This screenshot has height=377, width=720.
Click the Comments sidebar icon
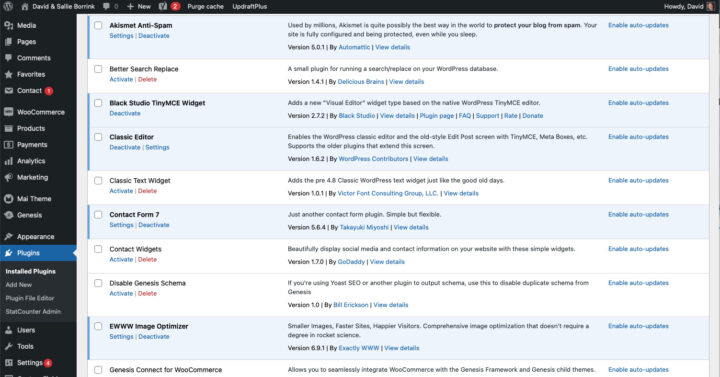pyautogui.click(x=8, y=58)
